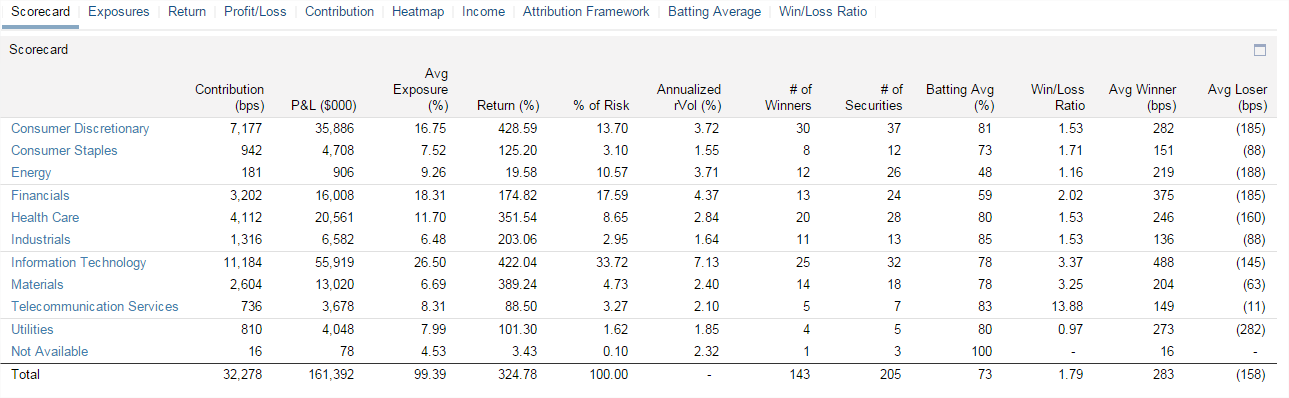Go to the Batting Average tab
Viewport: 1289px width, 398px height.
pyautogui.click(x=714, y=12)
